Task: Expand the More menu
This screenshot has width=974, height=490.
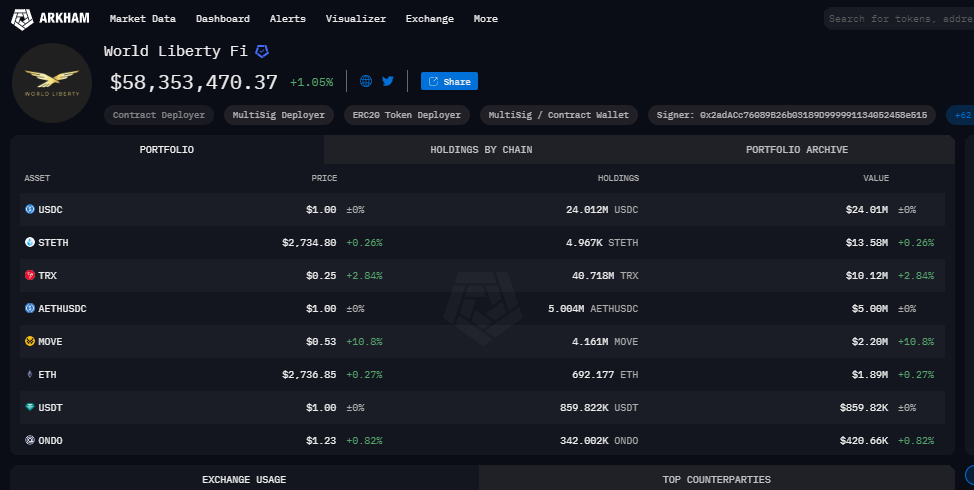Action: 486,19
